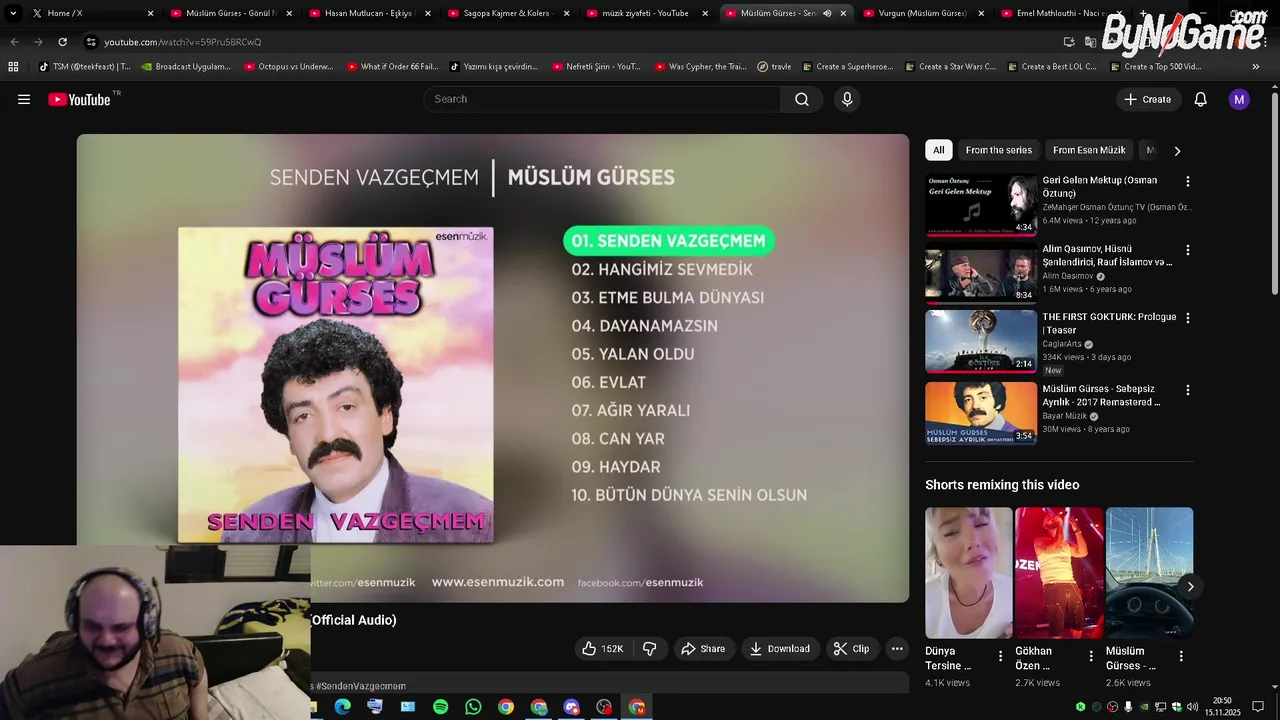
Task: Show more filter chips with right arrow
Action: click(x=1177, y=151)
